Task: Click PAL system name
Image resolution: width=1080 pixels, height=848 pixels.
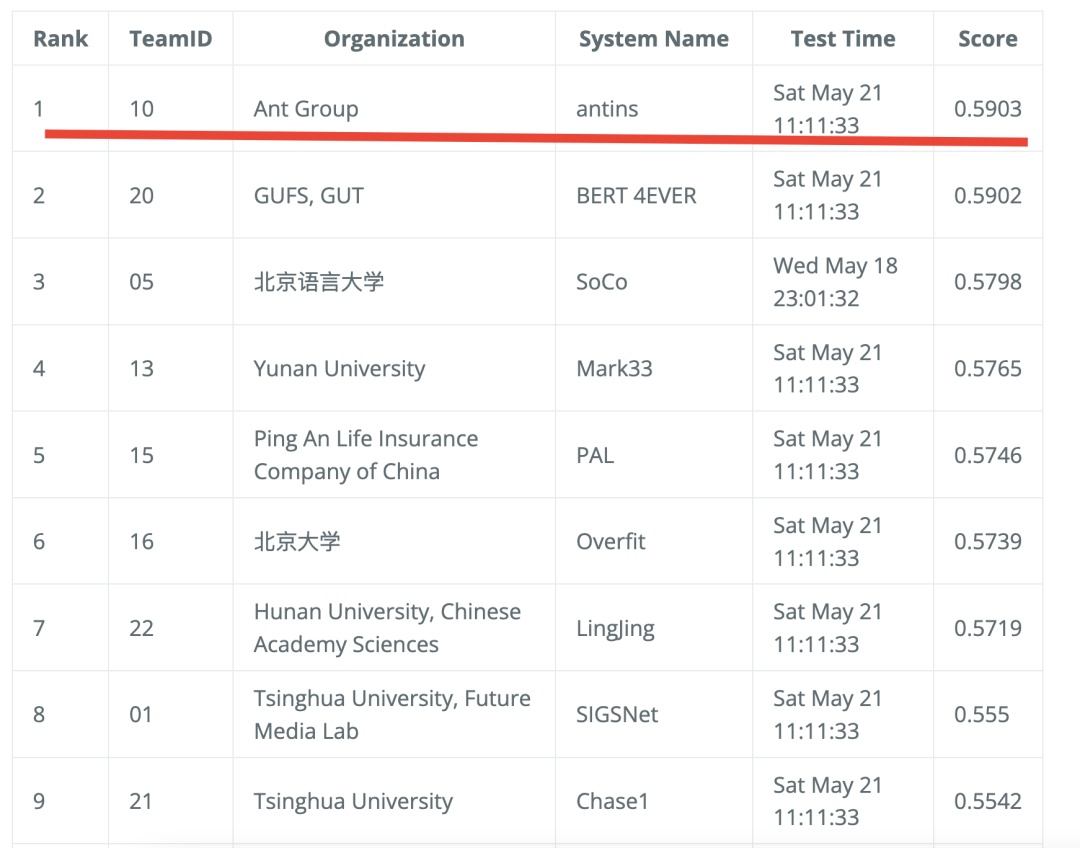Action: click(594, 455)
